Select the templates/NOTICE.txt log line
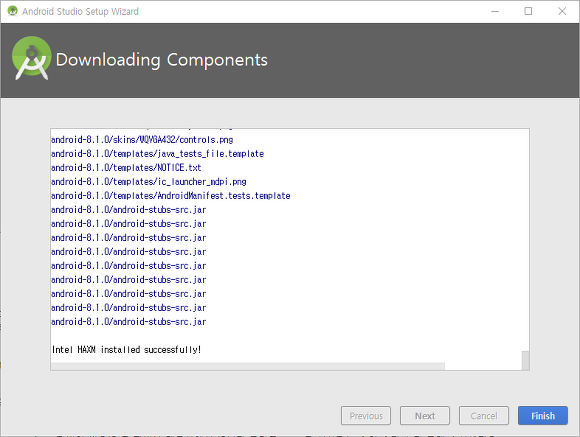This screenshot has height=437, width=580. [126, 168]
